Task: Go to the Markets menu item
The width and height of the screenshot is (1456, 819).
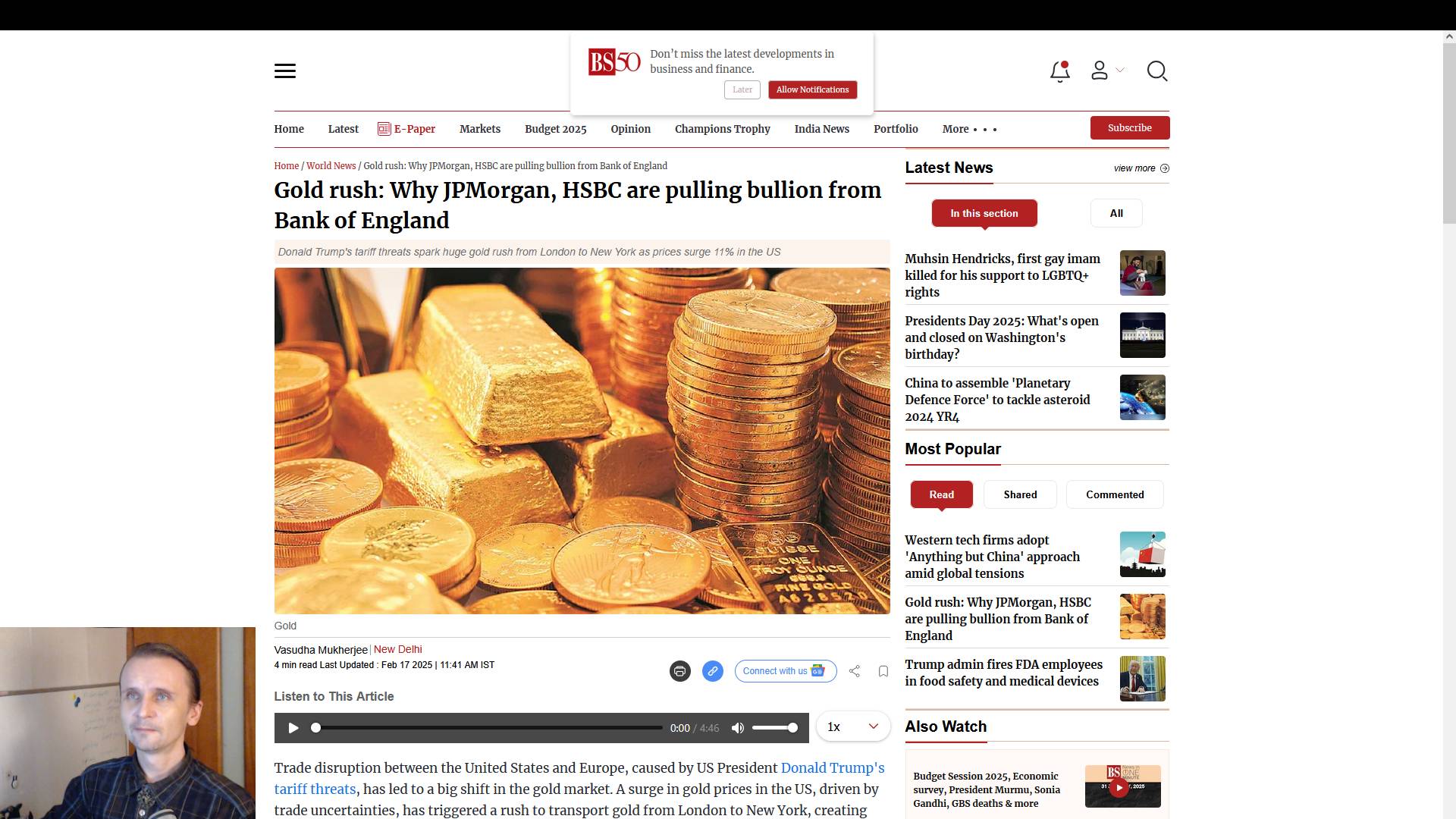Action: 480,129
